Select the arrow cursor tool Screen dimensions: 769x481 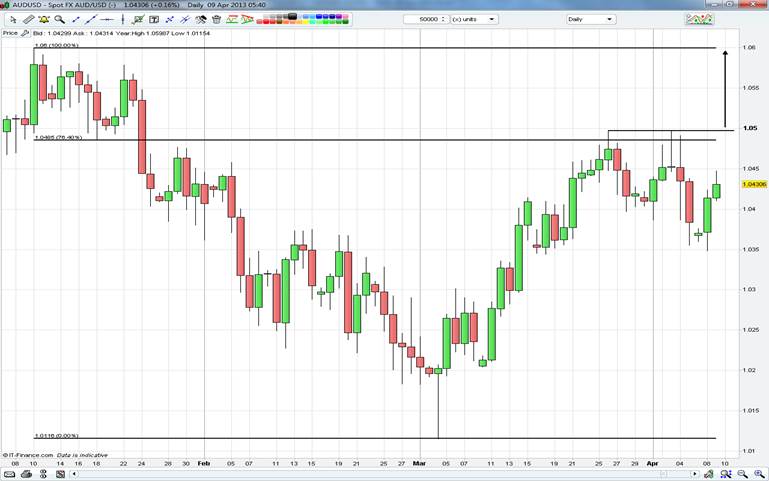[x=13, y=20]
